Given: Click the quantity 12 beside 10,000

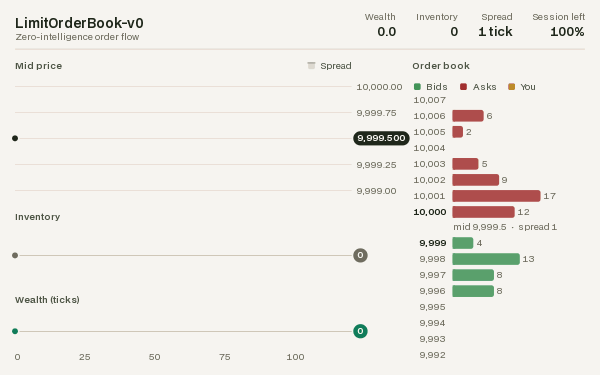Looking at the screenshot, I should (523, 212).
